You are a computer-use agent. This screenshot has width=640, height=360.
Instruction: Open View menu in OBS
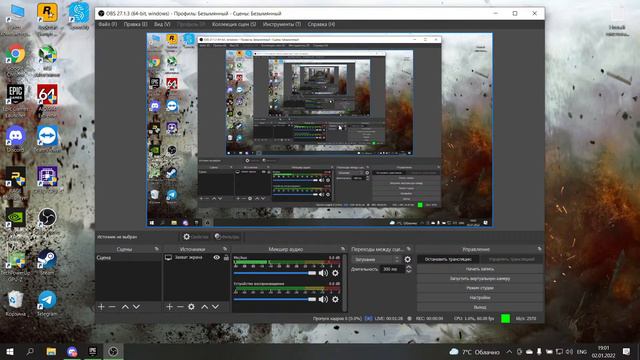click(x=162, y=24)
